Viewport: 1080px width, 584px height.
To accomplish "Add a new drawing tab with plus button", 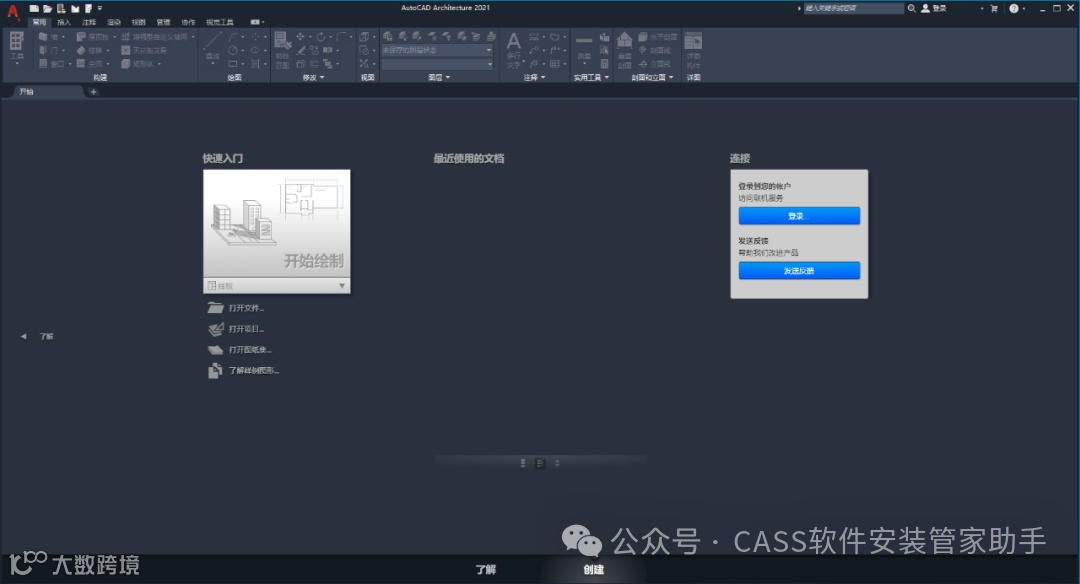I will pyautogui.click(x=93, y=92).
